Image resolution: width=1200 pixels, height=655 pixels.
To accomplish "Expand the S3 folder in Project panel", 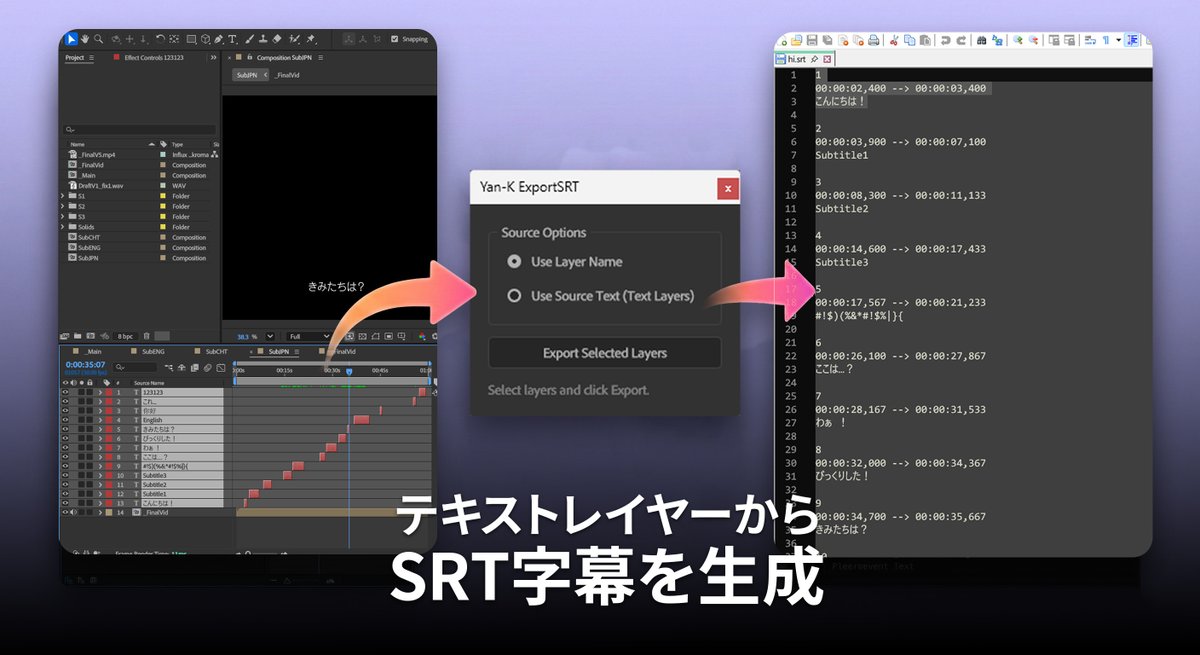I will coord(63,217).
